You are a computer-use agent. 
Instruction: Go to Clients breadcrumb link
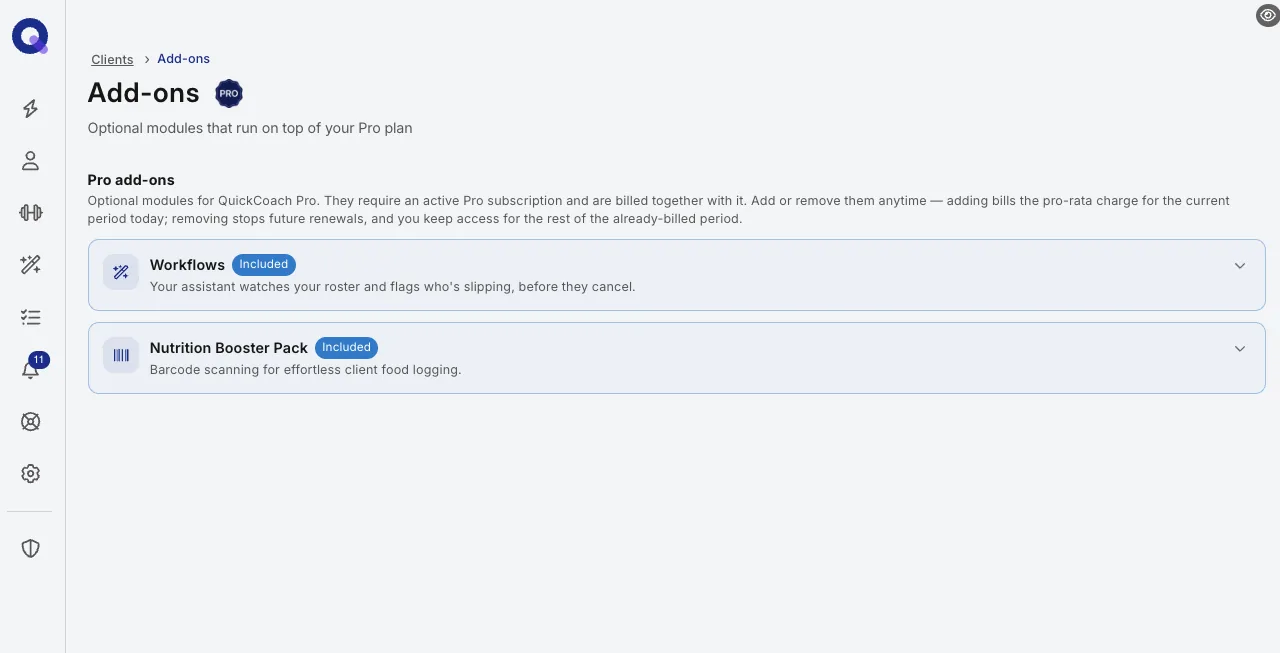pyautogui.click(x=112, y=59)
